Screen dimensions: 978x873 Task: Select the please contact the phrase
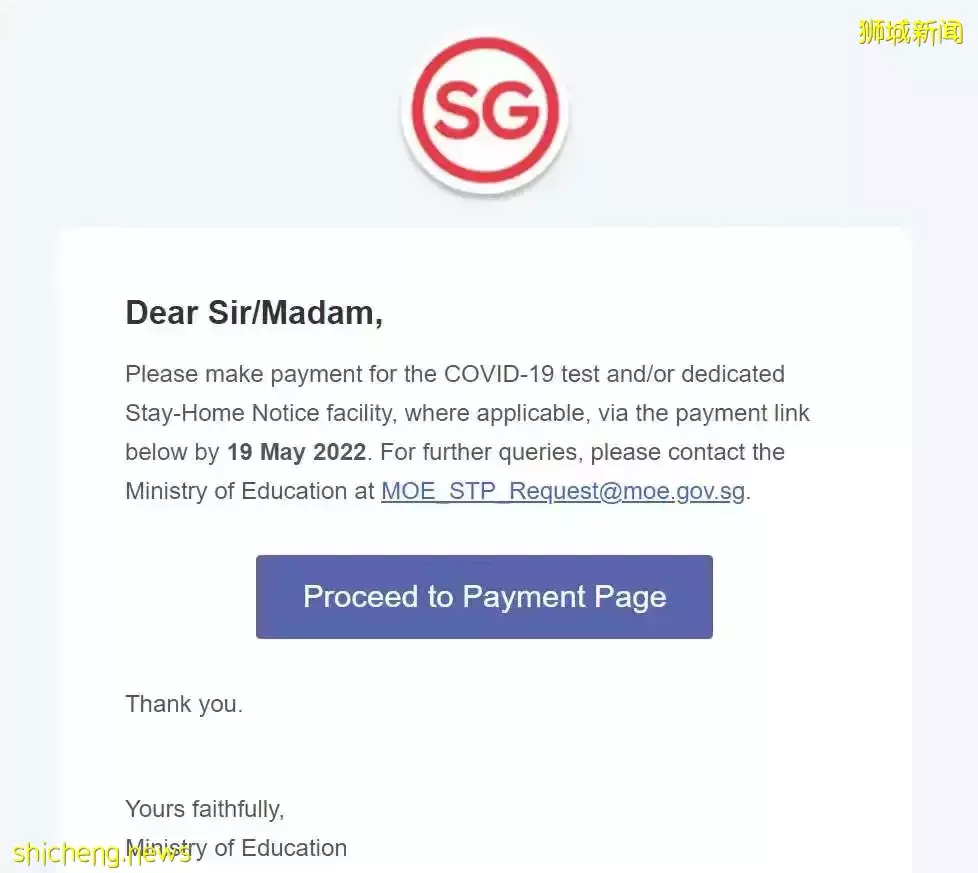click(687, 452)
